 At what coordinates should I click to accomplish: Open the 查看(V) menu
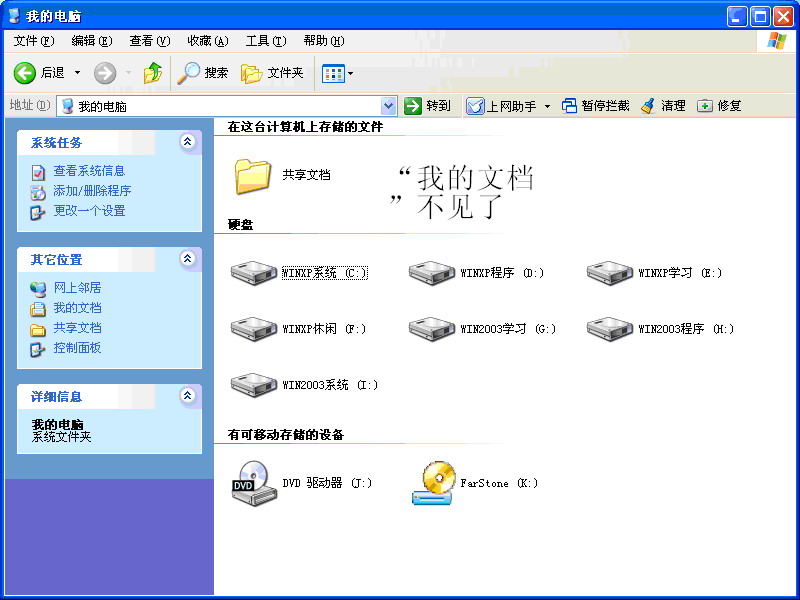click(149, 41)
